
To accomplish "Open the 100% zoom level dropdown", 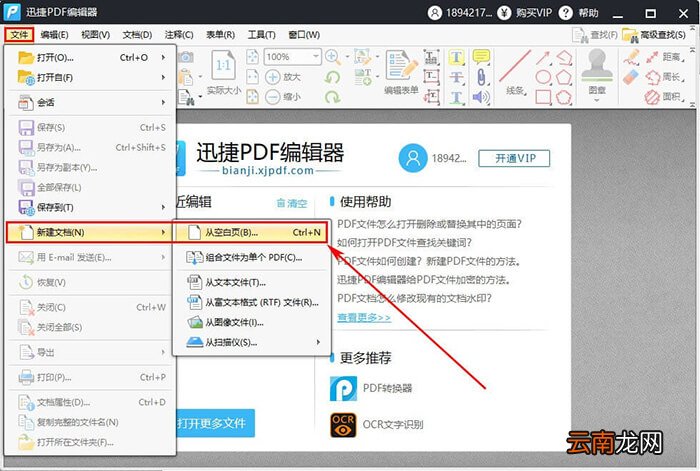I will 316,57.
